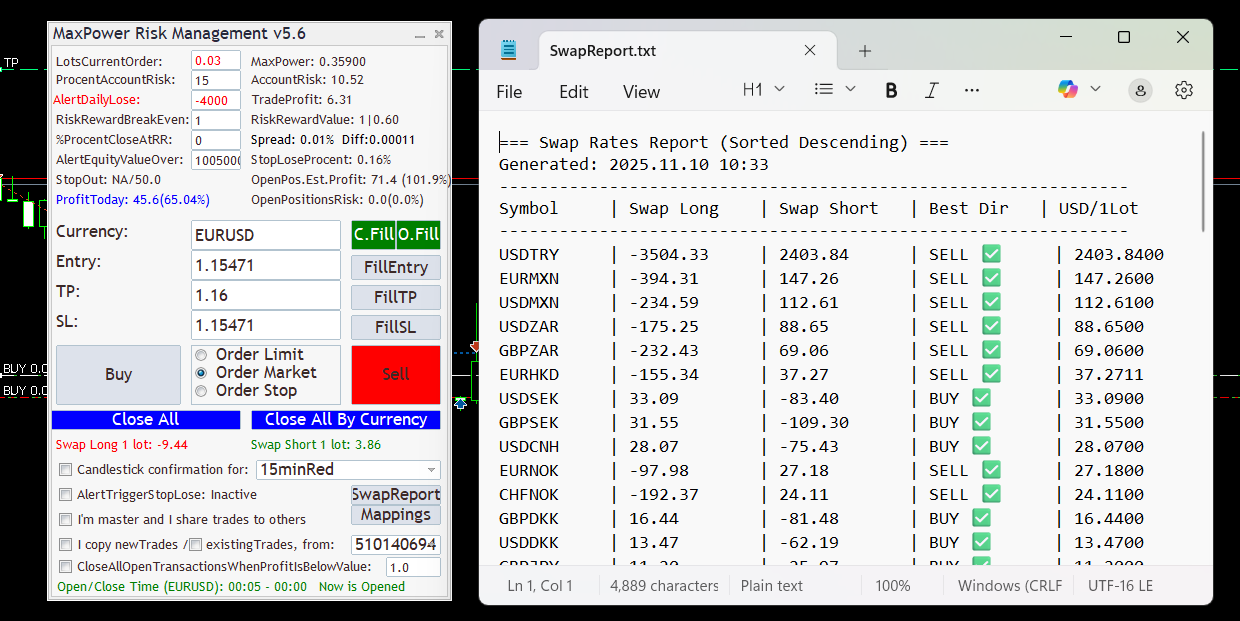Enable AlertTriggerStopLose checkbox
1240x621 pixels.
point(66,495)
